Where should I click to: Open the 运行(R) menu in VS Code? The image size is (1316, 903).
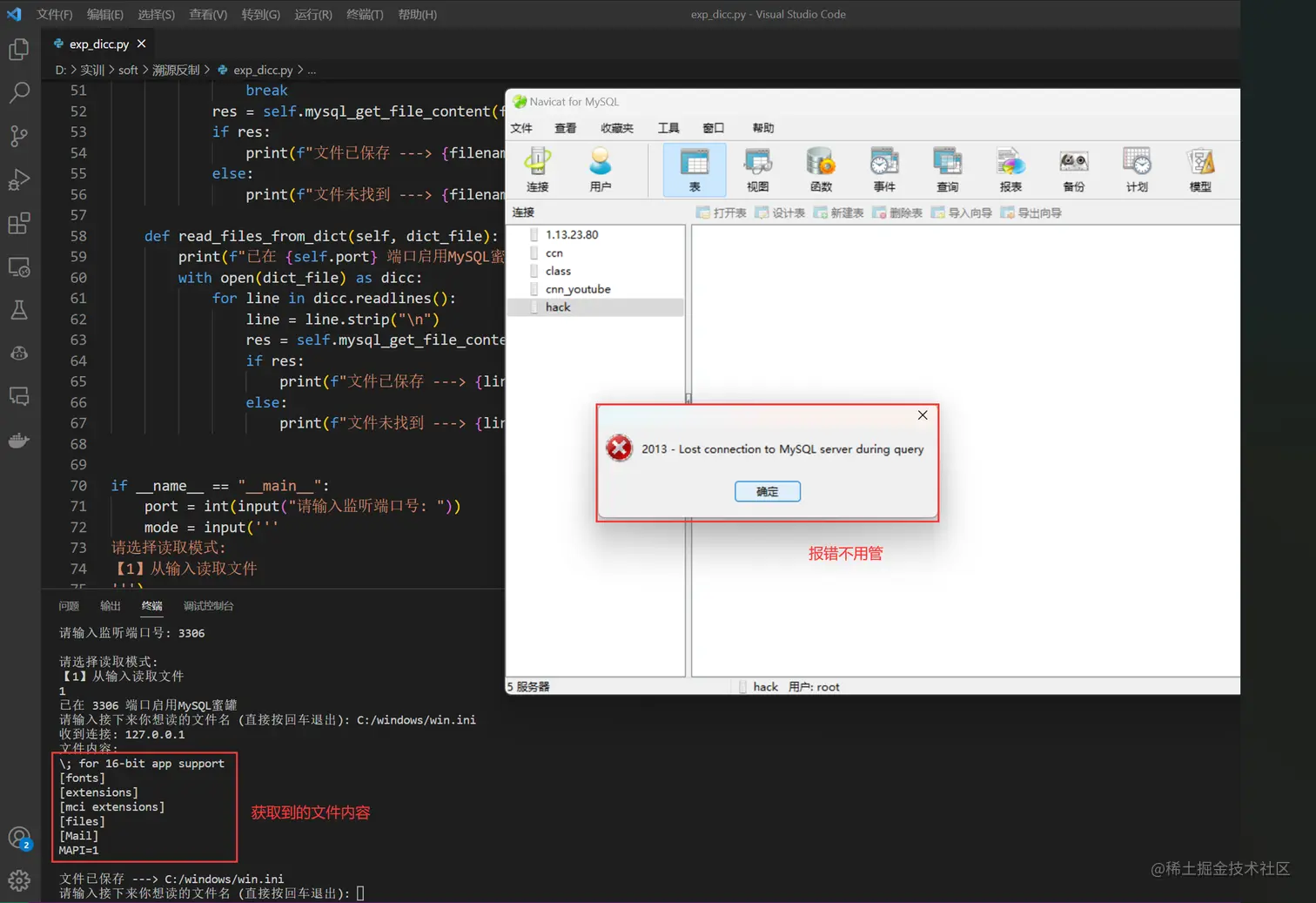(x=313, y=15)
